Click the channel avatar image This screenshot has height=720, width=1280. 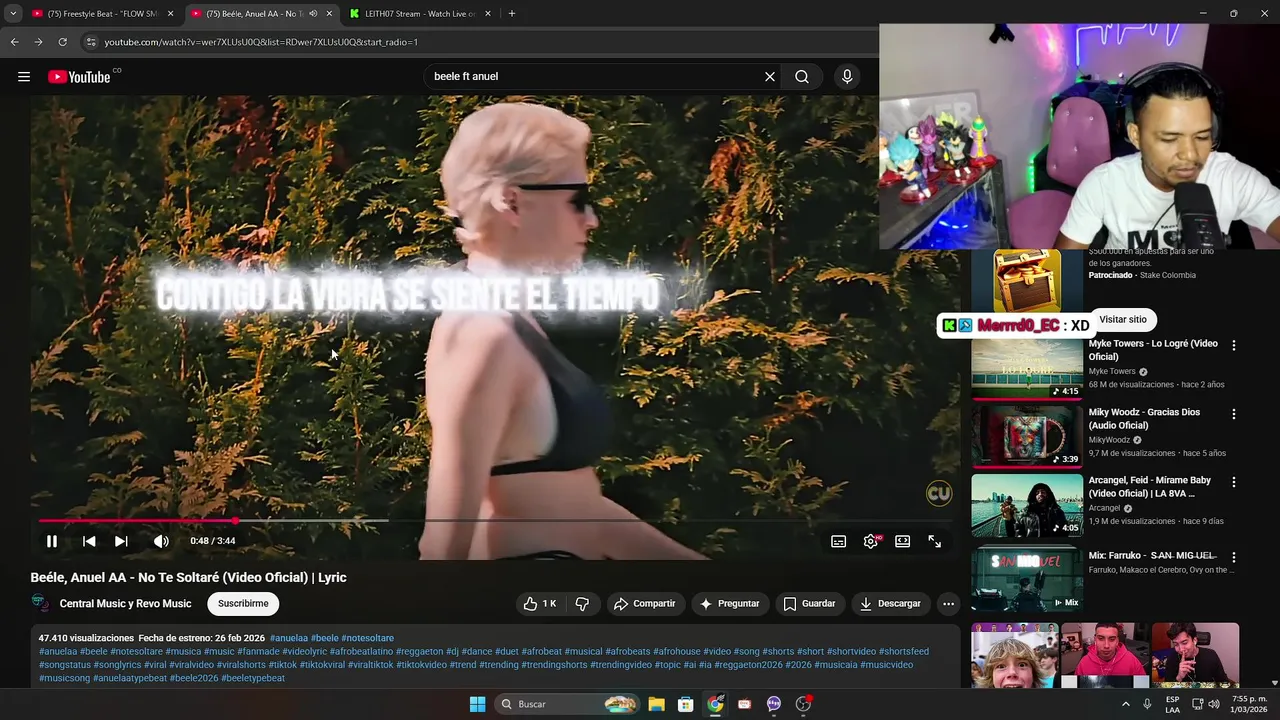41,603
